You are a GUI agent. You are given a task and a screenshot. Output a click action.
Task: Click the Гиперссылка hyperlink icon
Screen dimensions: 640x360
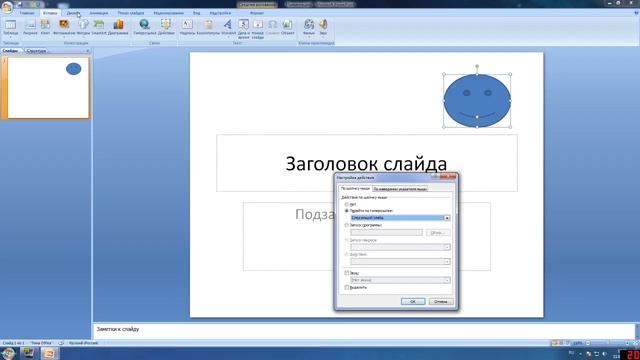(144, 27)
